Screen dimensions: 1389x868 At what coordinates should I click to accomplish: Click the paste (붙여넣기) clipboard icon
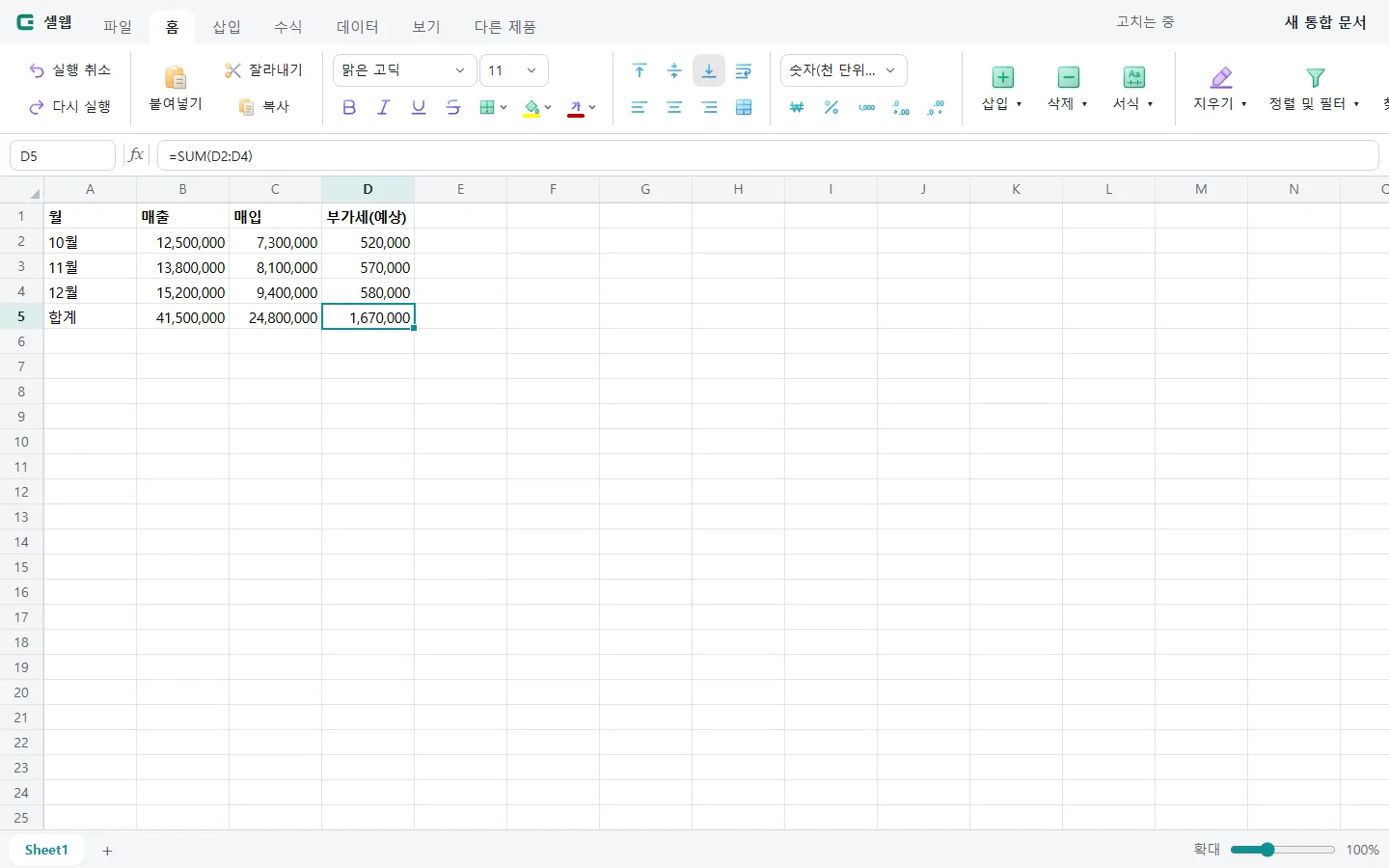pos(176,77)
